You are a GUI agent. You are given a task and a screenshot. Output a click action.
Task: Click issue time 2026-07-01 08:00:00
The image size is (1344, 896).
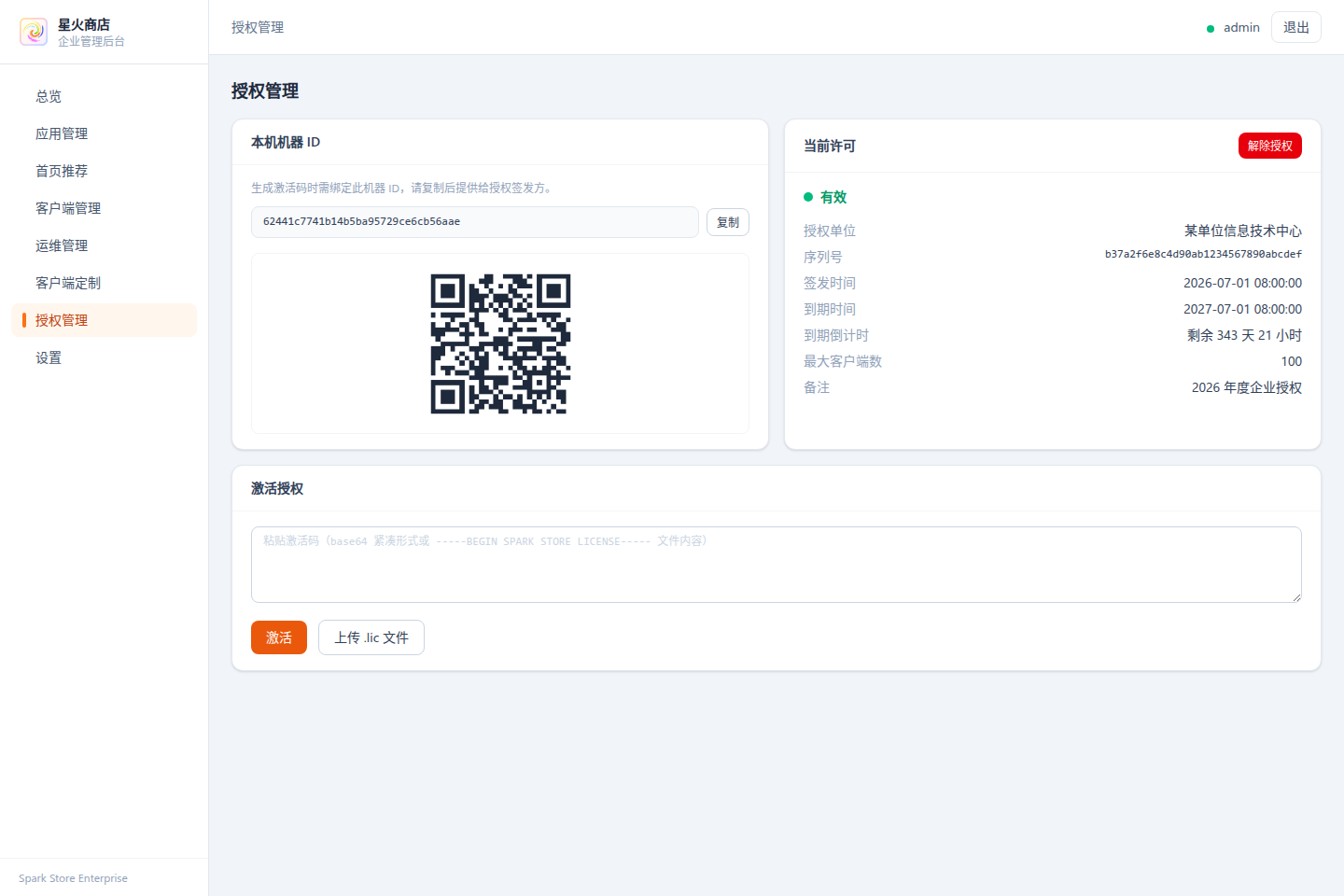pyautogui.click(x=1242, y=283)
